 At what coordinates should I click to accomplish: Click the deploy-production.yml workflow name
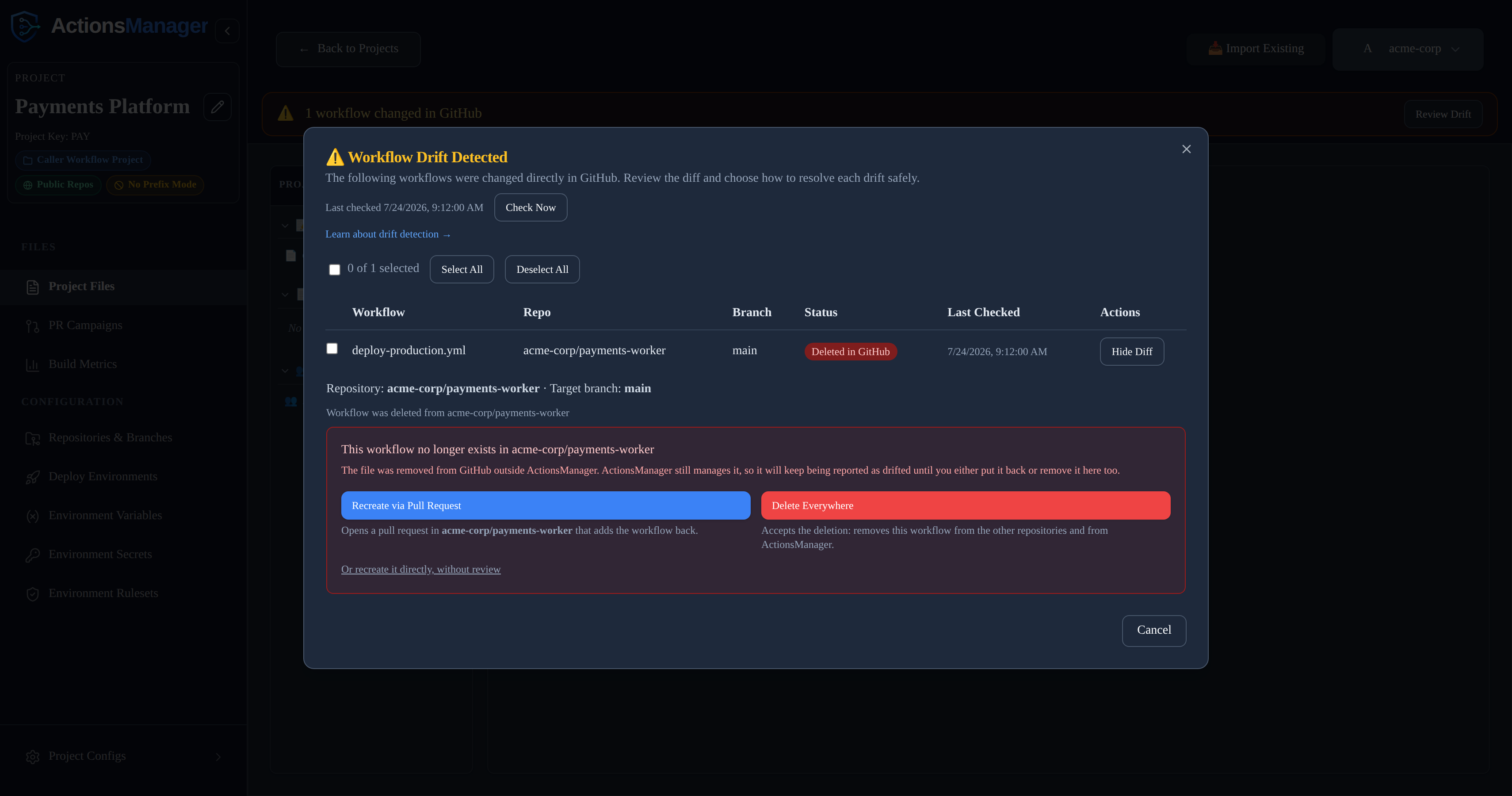[409, 350]
